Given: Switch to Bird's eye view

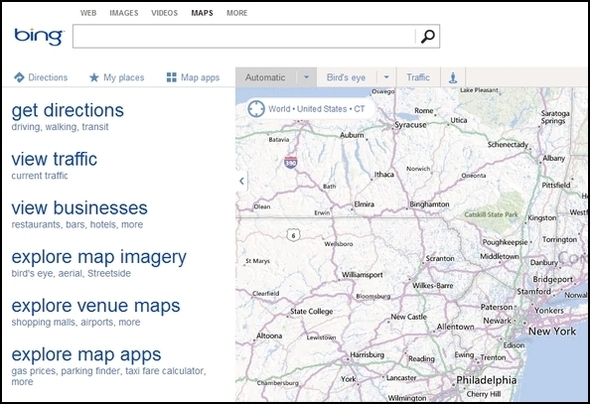Looking at the screenshot, I should 346,77.
